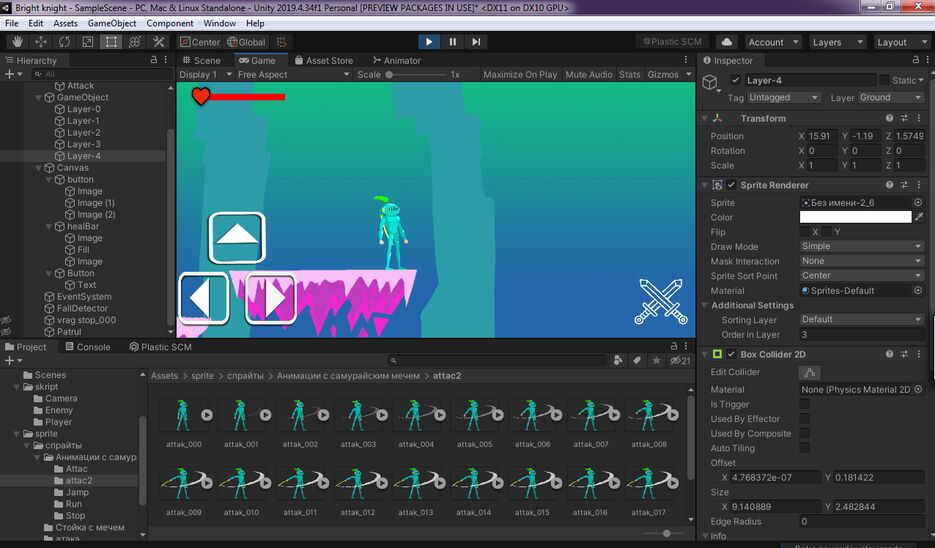The height and width of the screenshot is (548, 935).
Task: Enable Auto Tiling checkbox
Action: 804,448
